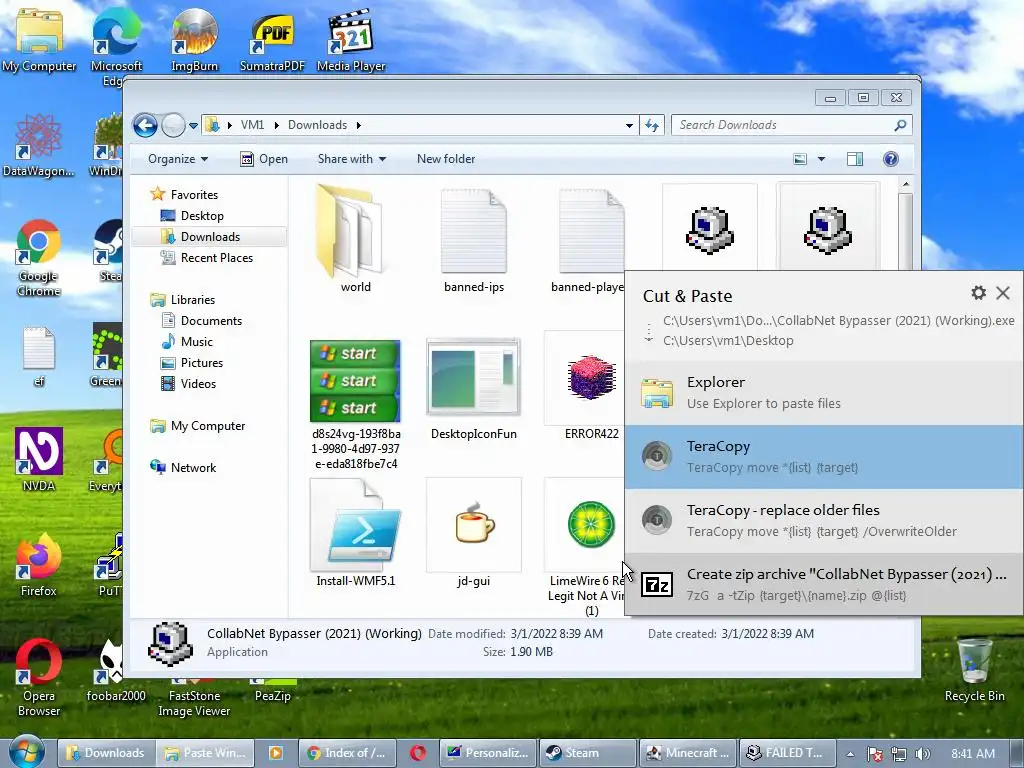
Task: Click the Windows Start button
Action: (27, 752)
